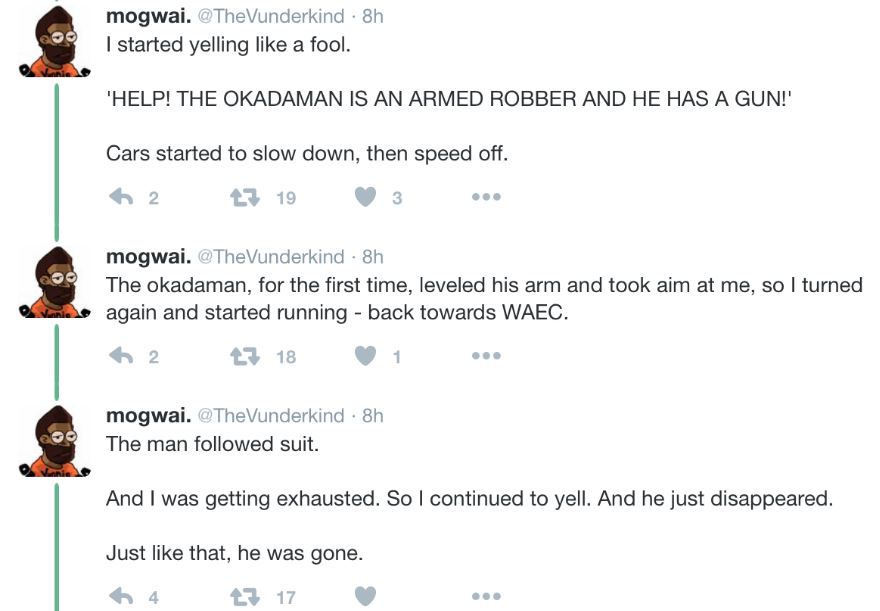Open the 8h timestamp on the third tweet

coord(372,416)
